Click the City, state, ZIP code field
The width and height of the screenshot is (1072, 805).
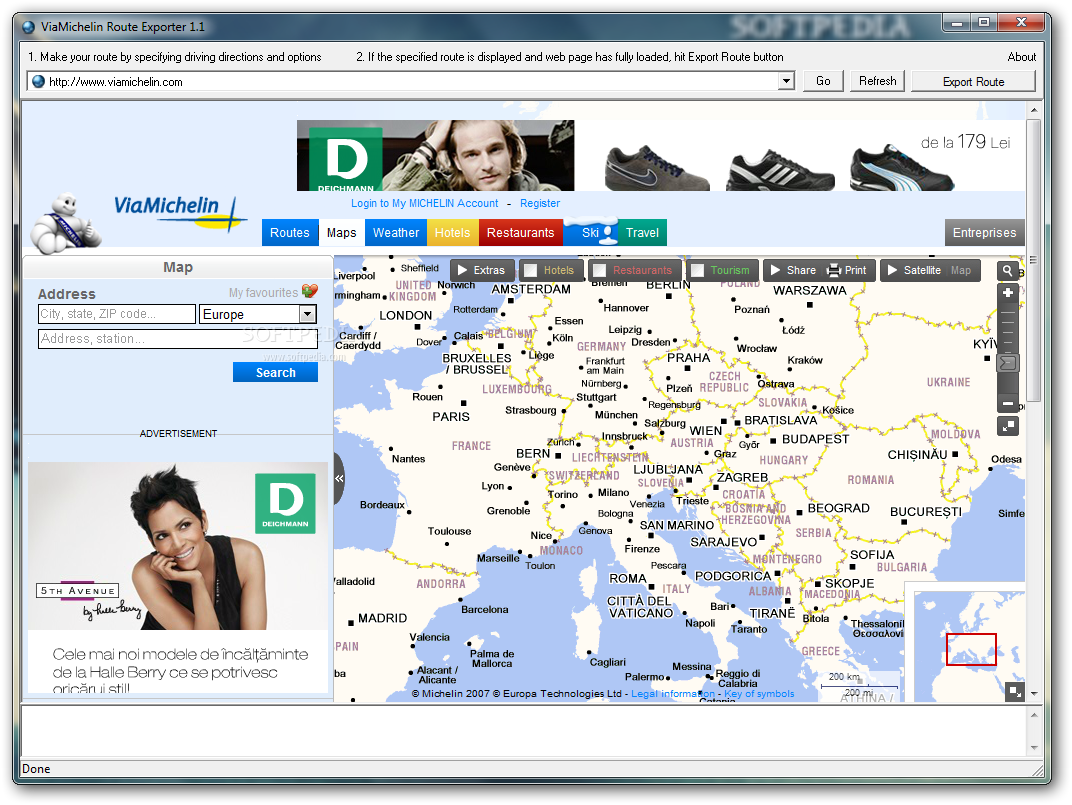click(x=117, y=314)
